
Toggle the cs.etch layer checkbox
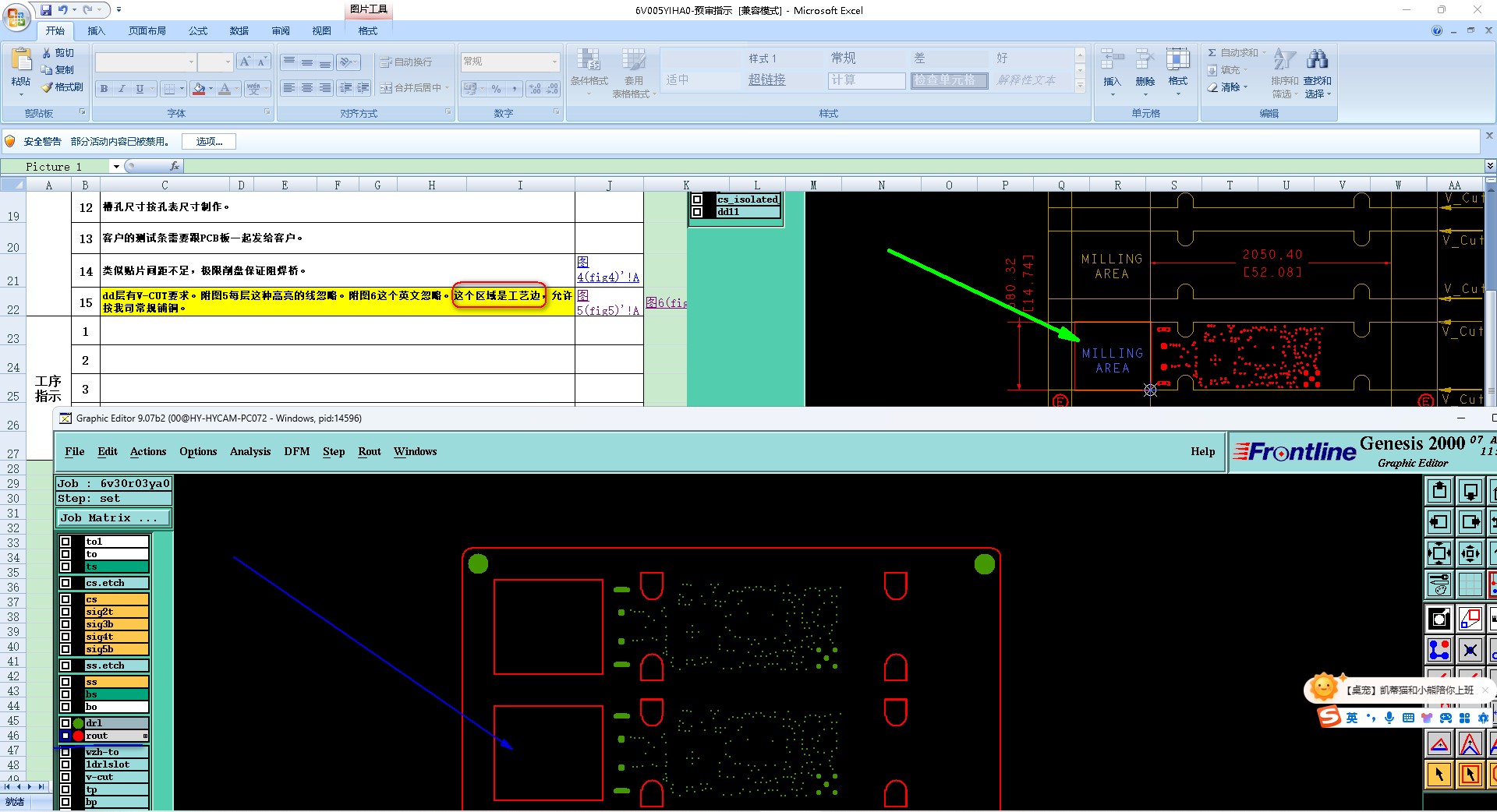coord(65,583)
